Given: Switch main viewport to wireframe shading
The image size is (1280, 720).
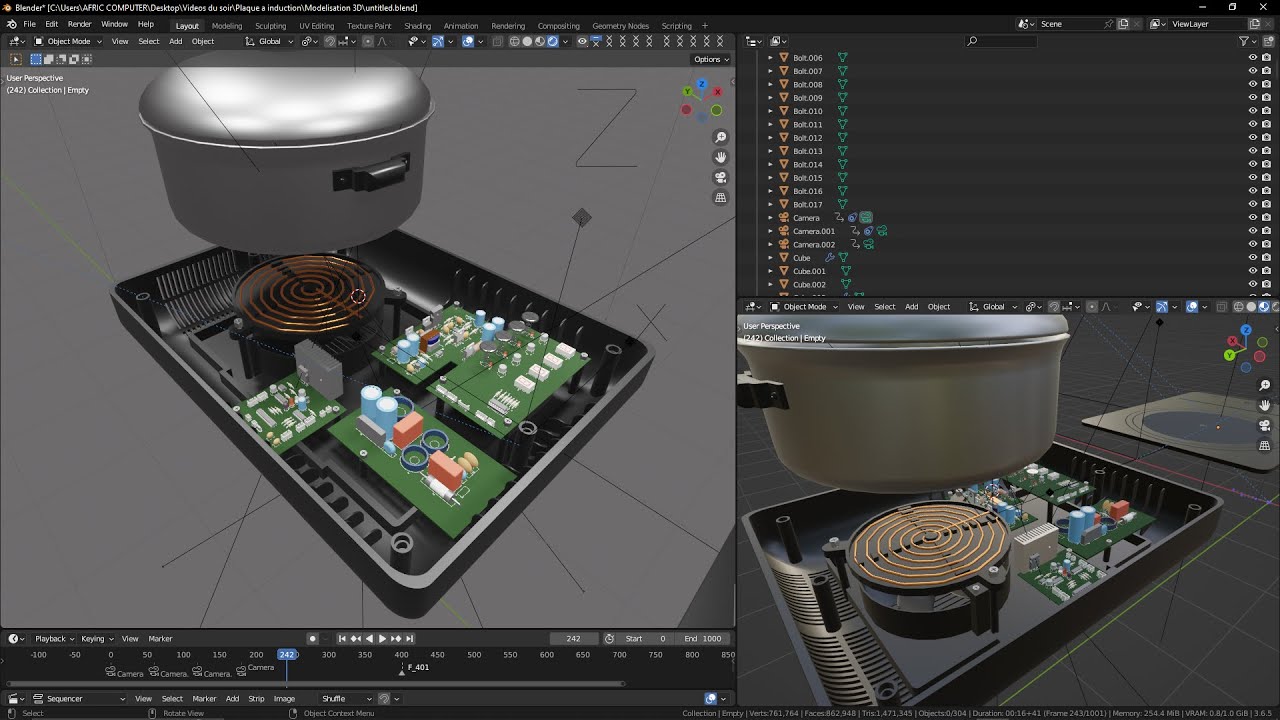Looking at the screenshot, I should coord(514,41).
